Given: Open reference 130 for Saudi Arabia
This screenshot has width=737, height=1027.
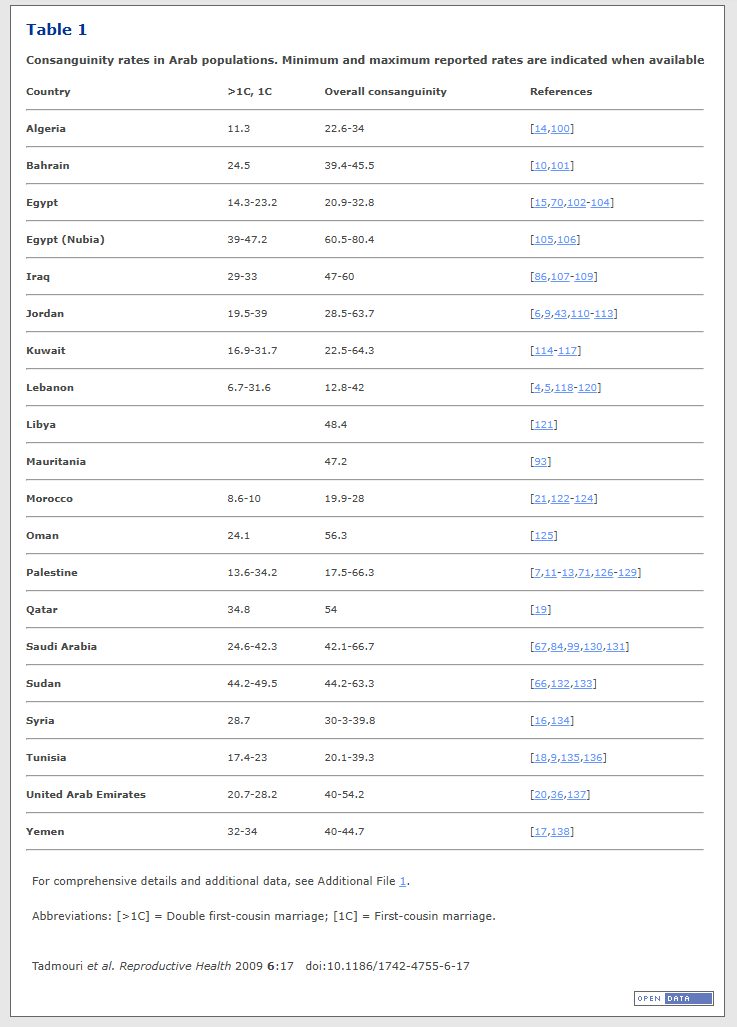Looking at the screenshot, I should point(592,647).
